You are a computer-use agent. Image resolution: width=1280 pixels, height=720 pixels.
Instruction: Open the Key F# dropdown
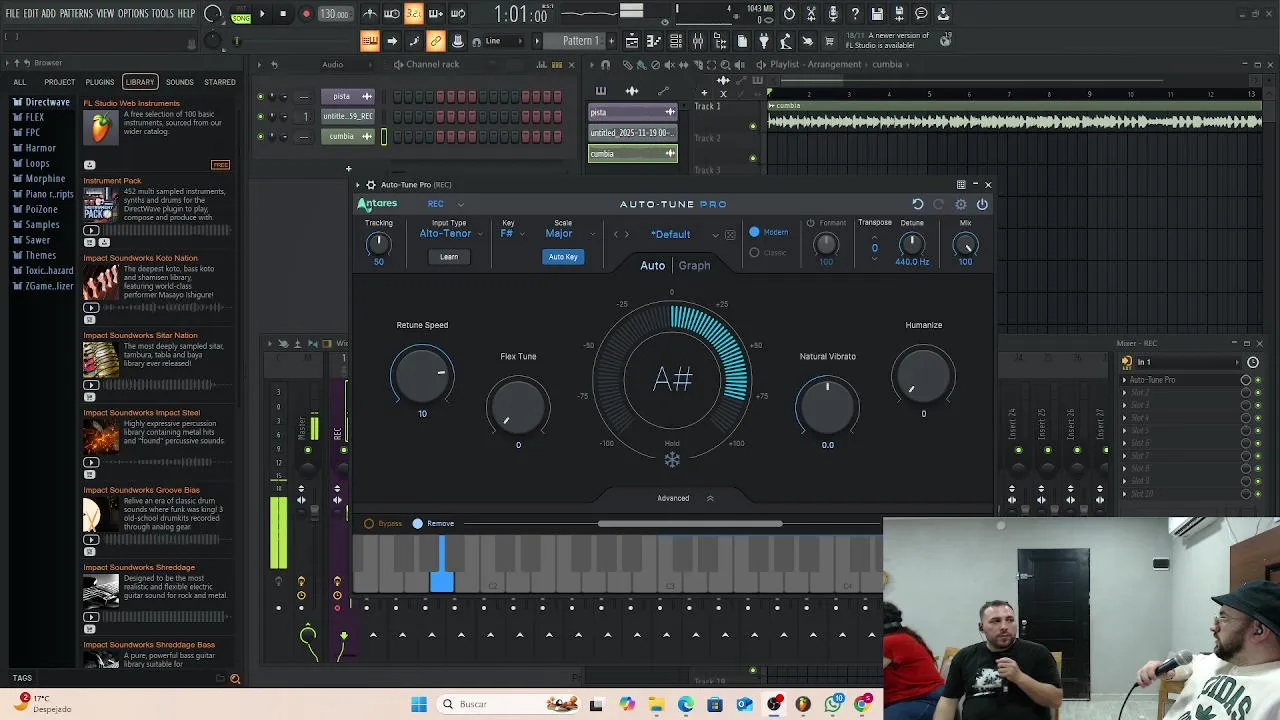click(x=512, y=234)
